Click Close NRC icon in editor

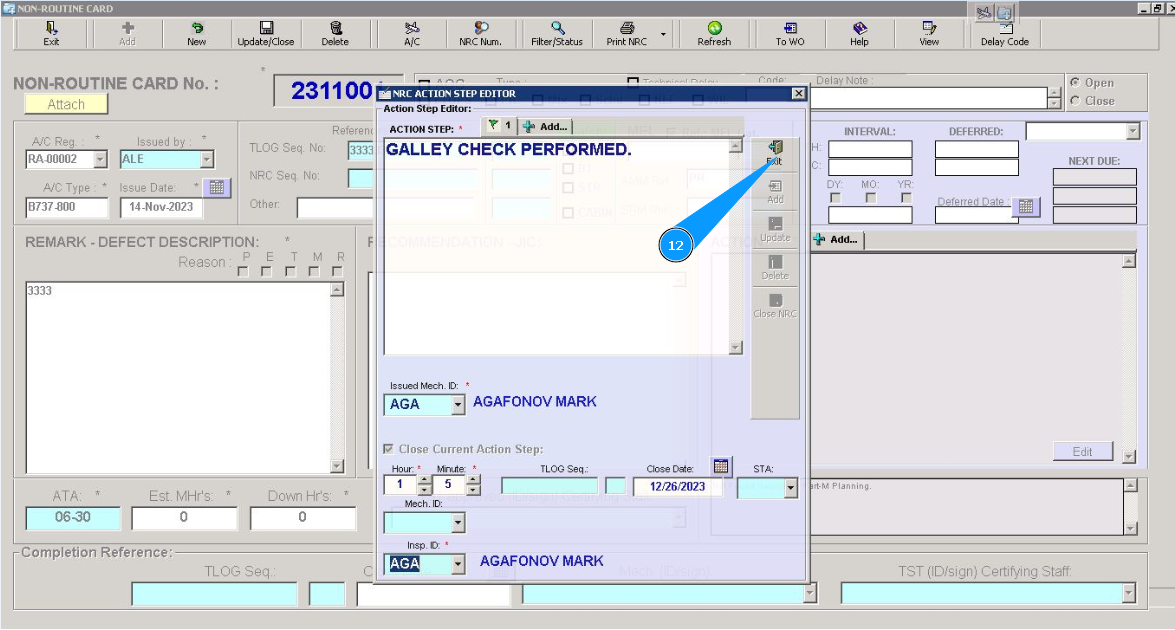click(x=775, y=306)
